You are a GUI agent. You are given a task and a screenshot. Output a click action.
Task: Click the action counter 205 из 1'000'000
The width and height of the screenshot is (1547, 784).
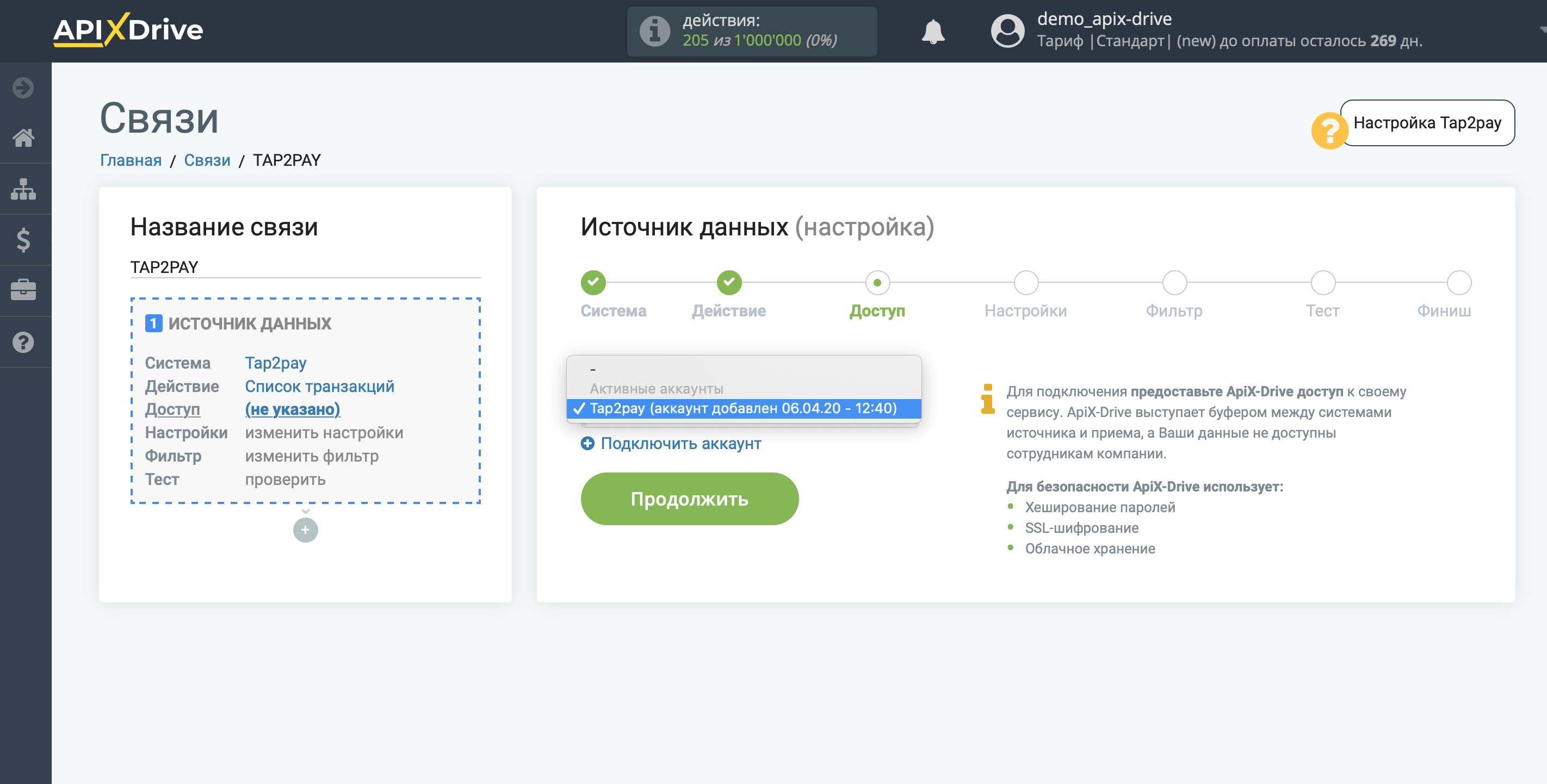point(760,40)
